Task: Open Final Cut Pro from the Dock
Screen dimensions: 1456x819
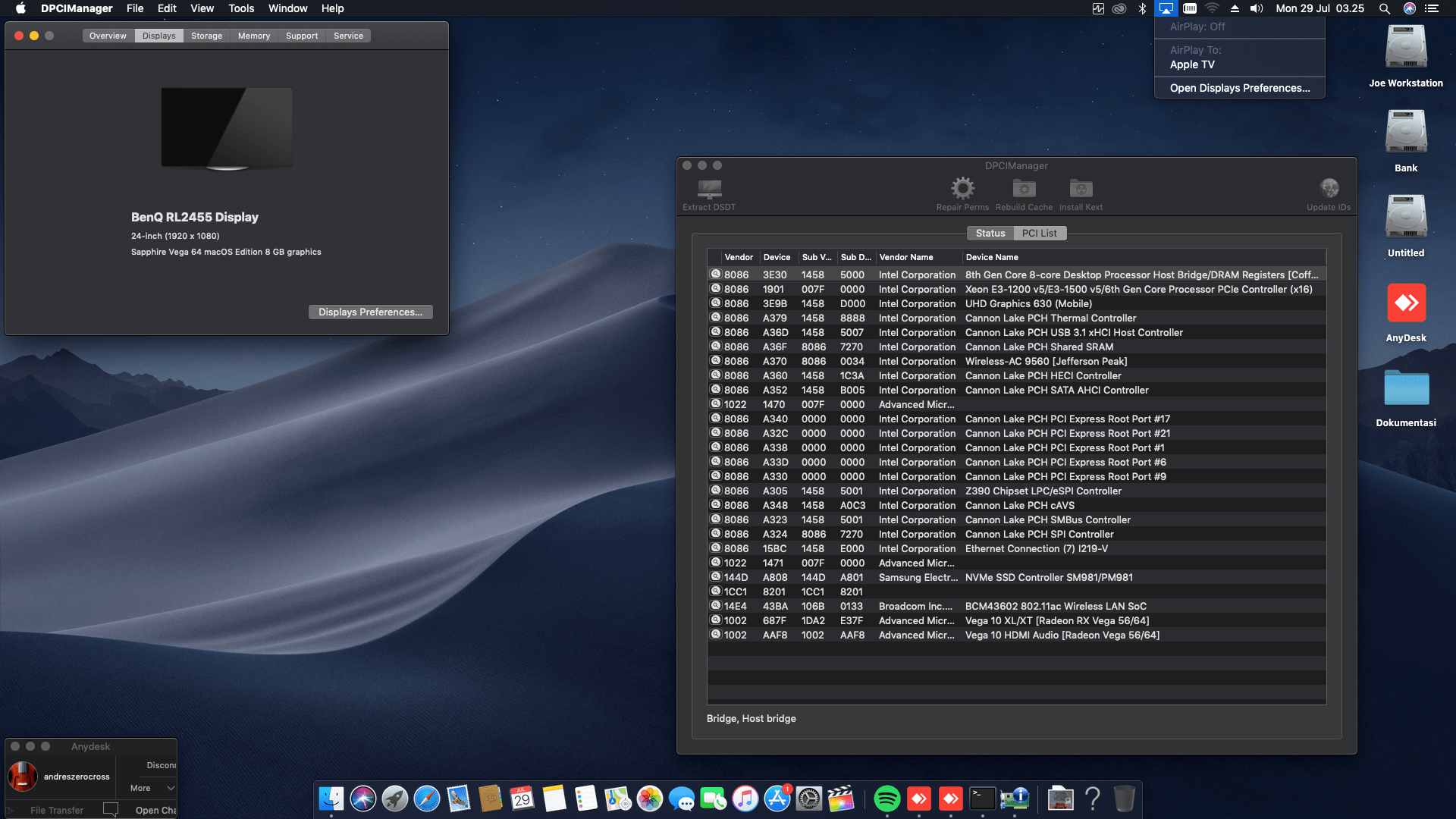Action: point(841,799)
